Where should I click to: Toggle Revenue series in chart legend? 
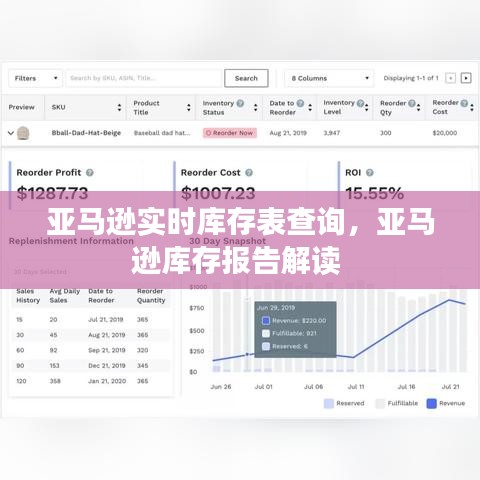point(446,403)
